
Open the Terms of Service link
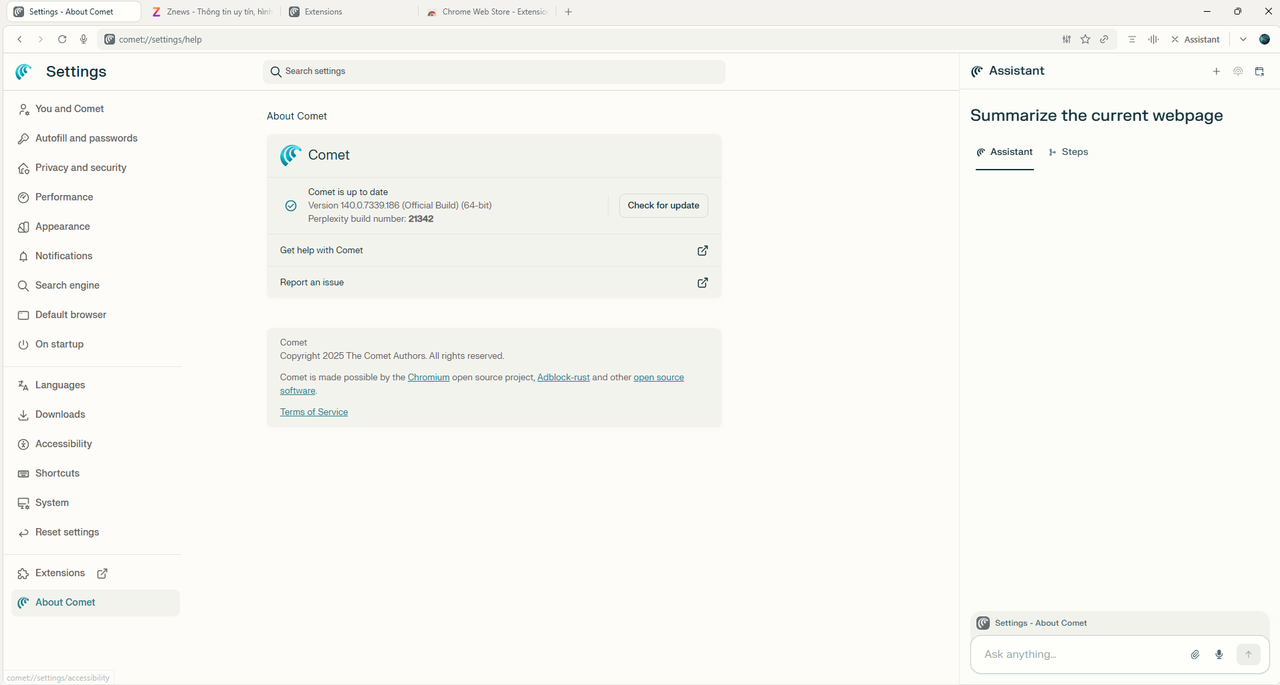click(314, 412)
